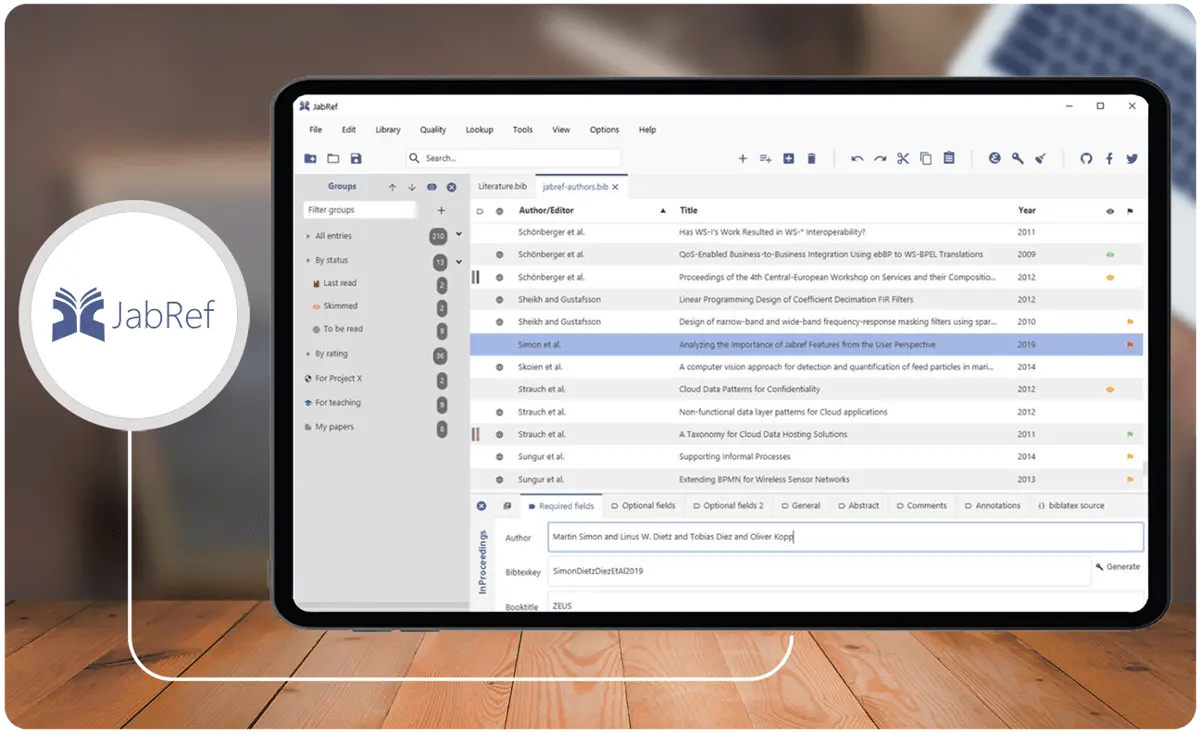
Task: Open the Quality menu
Action: (433, 130)
